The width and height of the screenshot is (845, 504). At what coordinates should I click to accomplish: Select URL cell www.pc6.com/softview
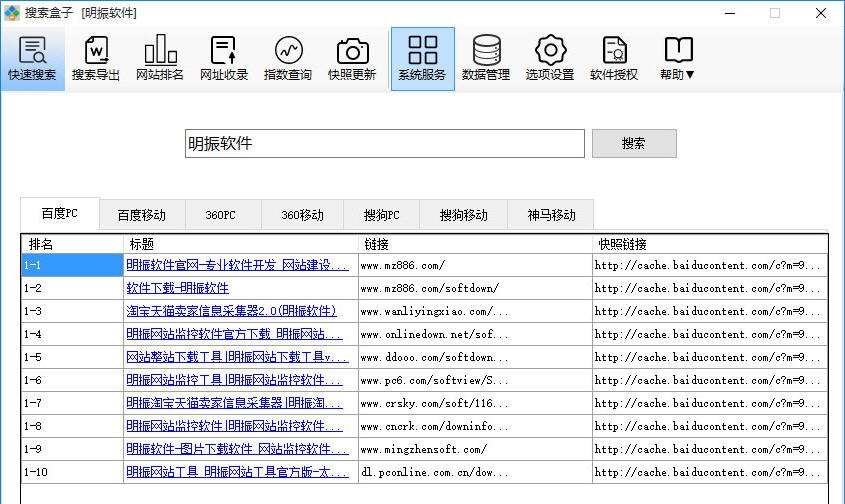(x=475, y=380)
